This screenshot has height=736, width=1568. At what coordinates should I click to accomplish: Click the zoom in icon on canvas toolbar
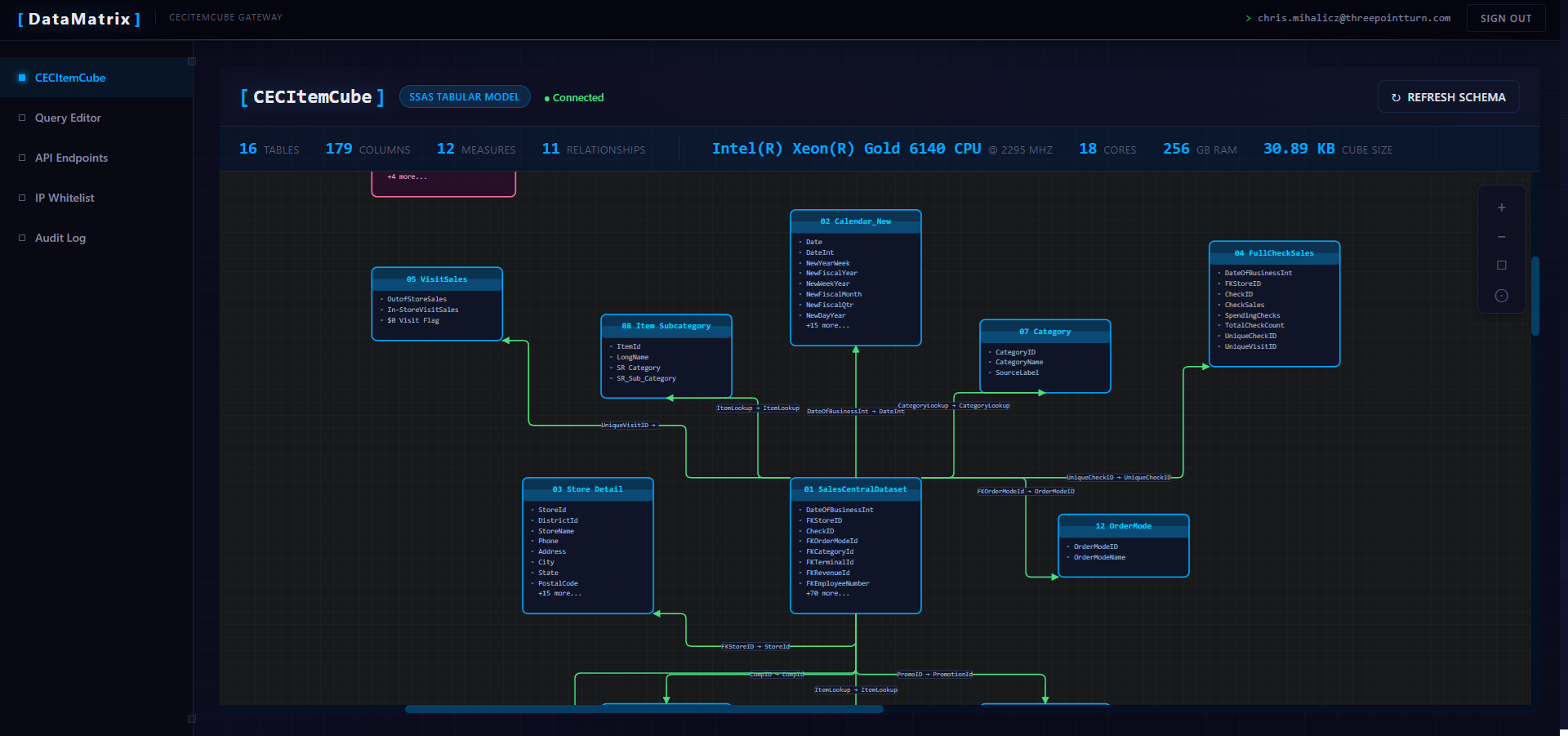click(1501, 207)
